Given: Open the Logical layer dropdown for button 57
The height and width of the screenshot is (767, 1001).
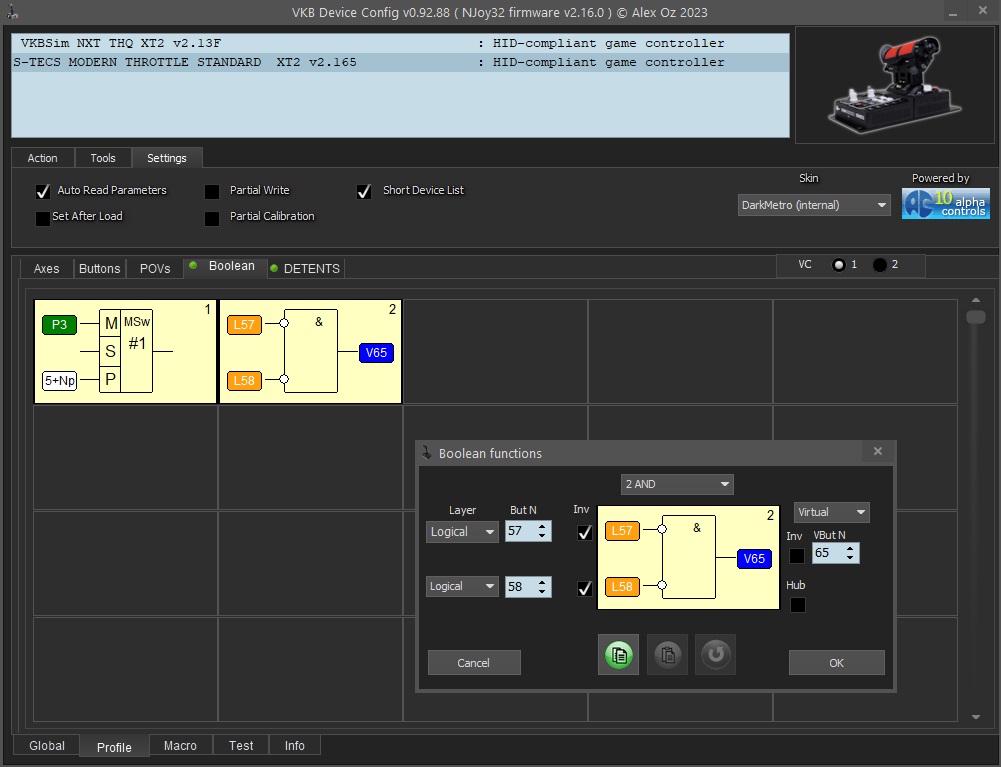Looking at the screenshot, I should point(462,531).
